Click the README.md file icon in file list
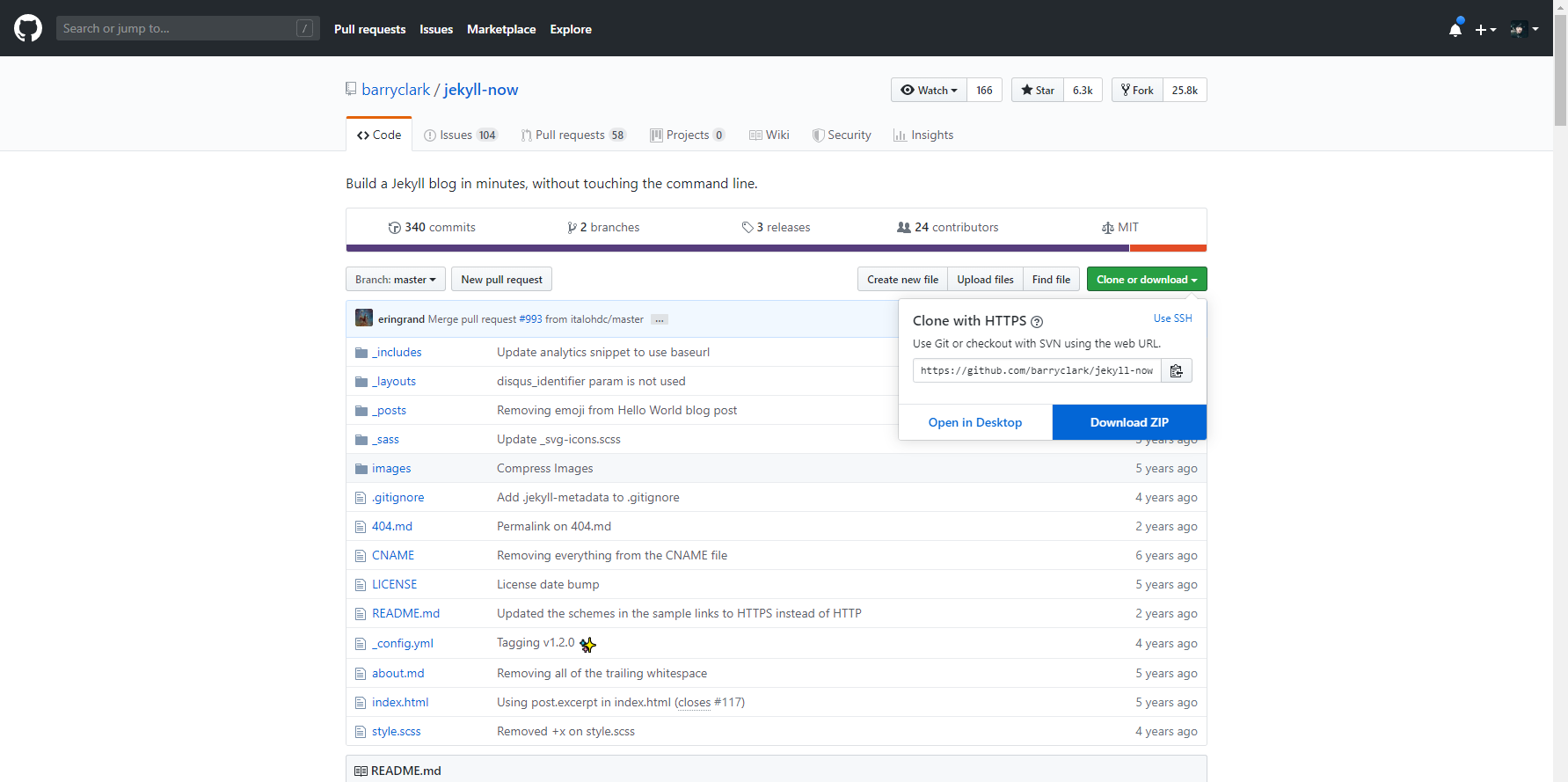The image size is (1568, 782). click(x=361, y=614)
